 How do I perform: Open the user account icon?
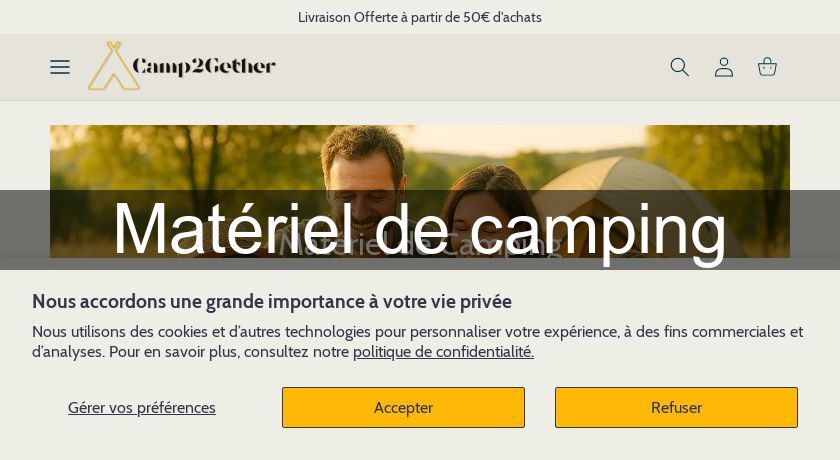pyautogui.click(x=724, y=67)
